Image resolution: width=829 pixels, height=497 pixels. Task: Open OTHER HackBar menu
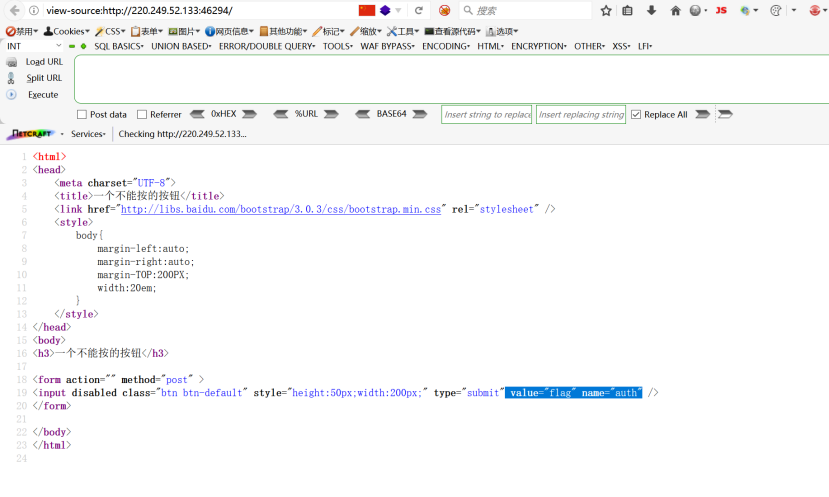[589, 46]
